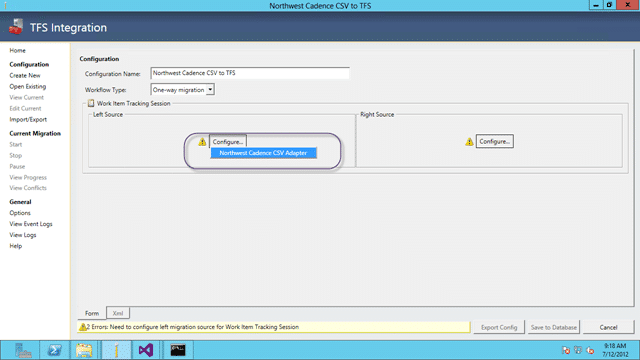640x360 pixels.
Task: Click the Work Item Tracking Session label
Action: [133, 104]
